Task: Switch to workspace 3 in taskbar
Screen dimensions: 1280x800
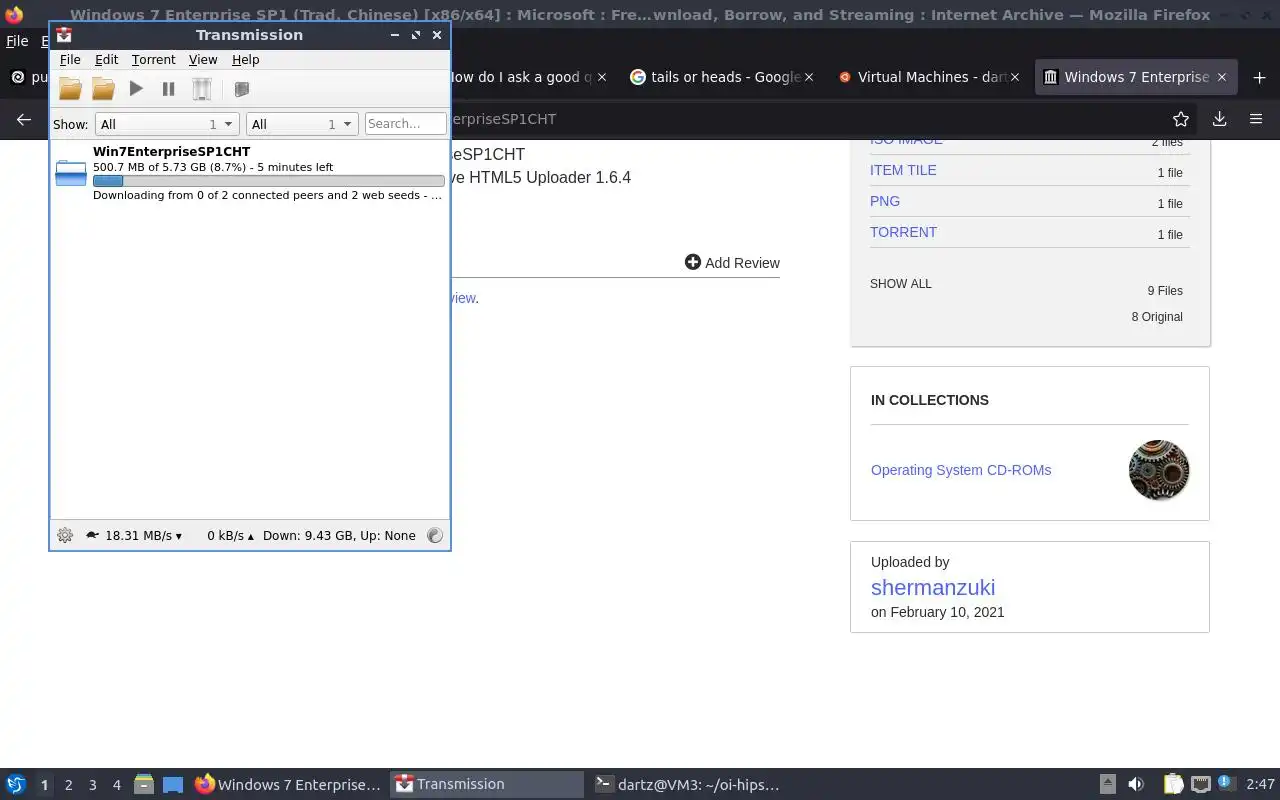Action: click(x=92, y=785)
